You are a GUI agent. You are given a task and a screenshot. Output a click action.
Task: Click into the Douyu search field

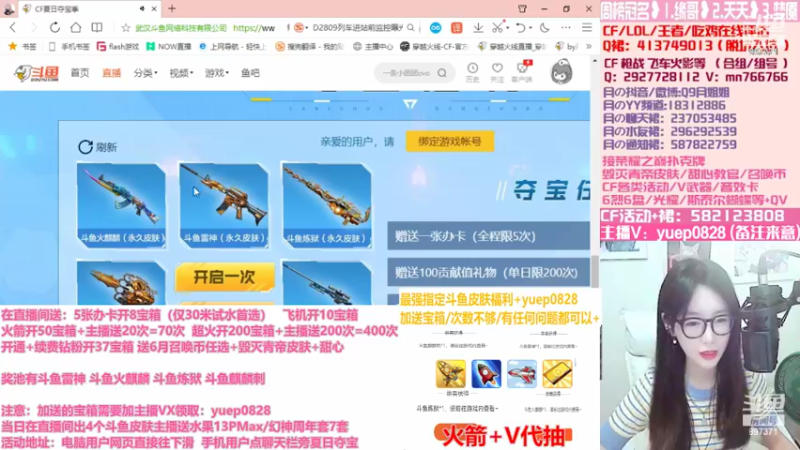pos(406,73)
